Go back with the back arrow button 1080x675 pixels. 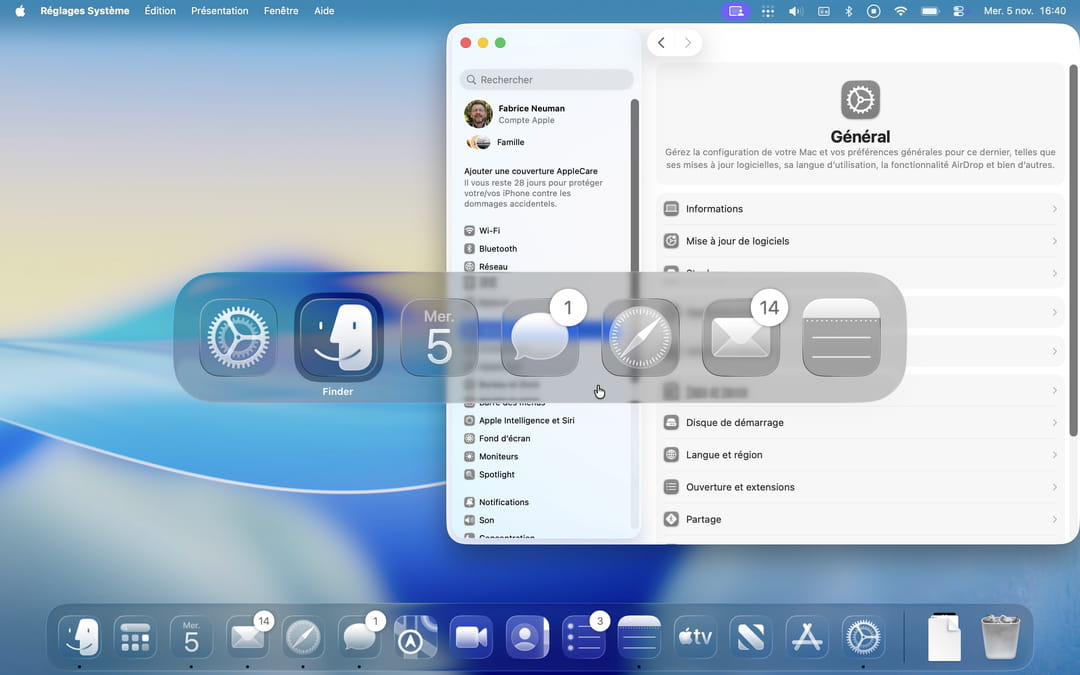click(x=661, y=43)
